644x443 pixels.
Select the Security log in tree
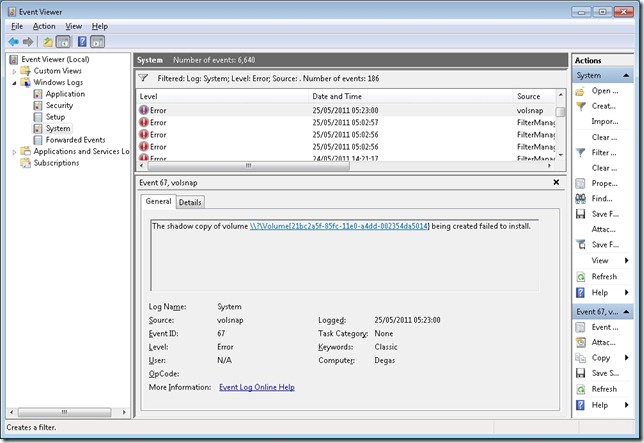click(x=59, y=105)
